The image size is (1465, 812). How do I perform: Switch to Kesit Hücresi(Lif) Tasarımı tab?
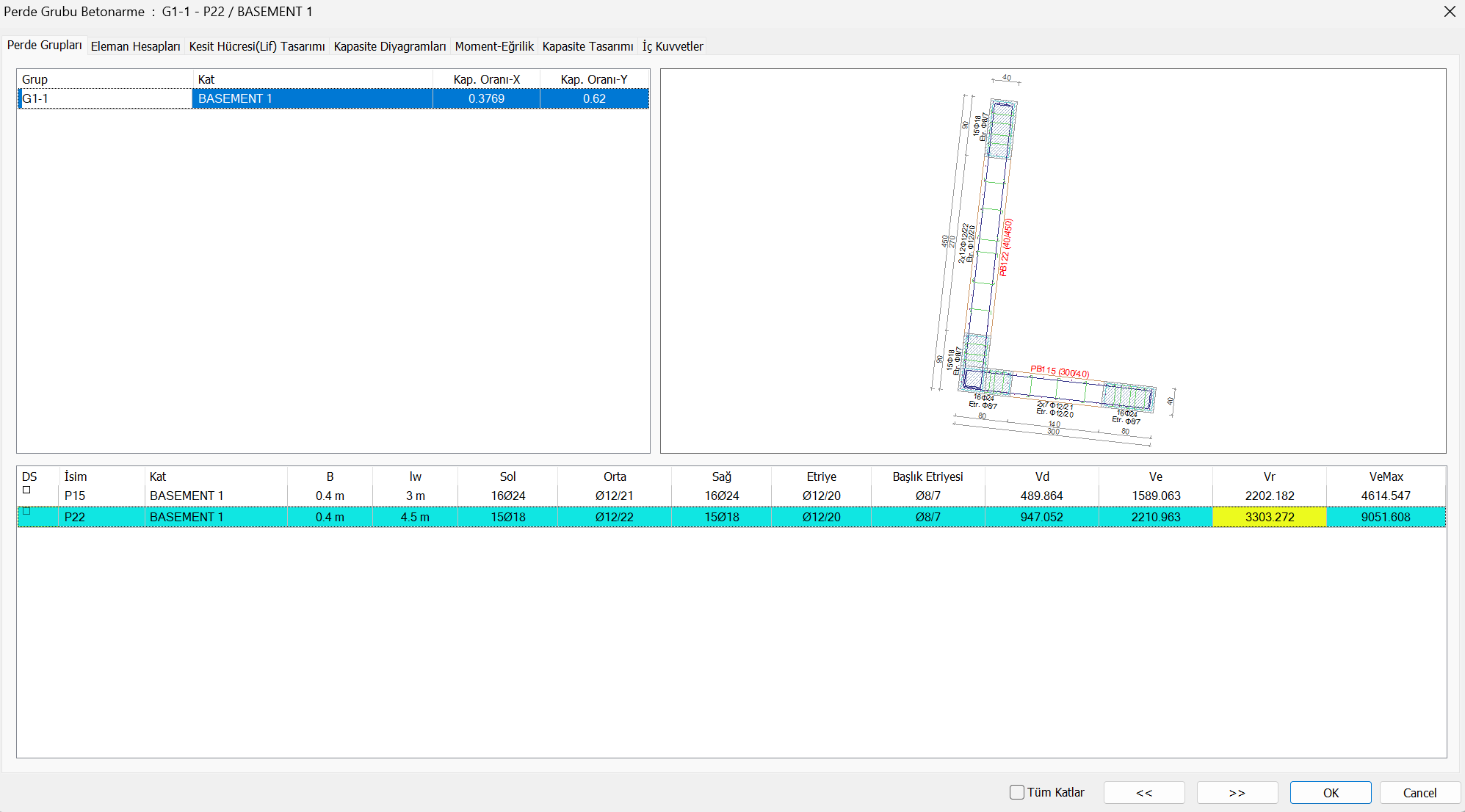pos(256,46)
